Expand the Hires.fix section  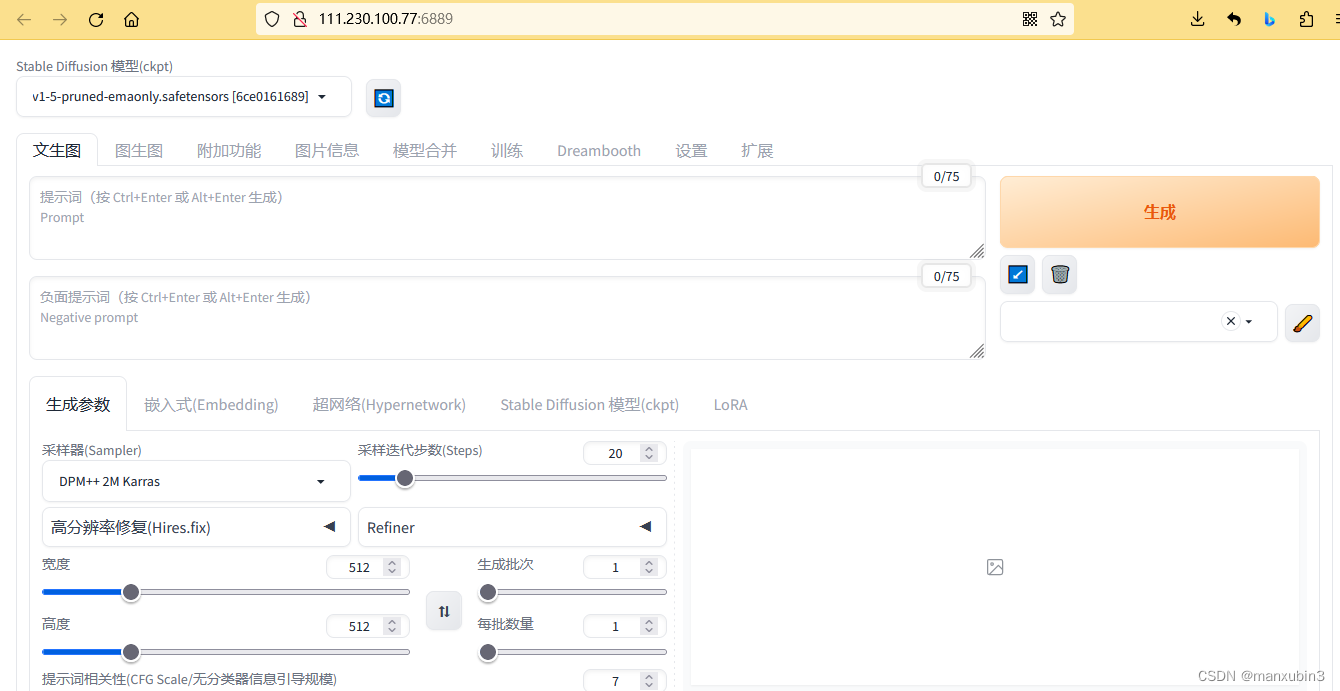coord(196,527)
